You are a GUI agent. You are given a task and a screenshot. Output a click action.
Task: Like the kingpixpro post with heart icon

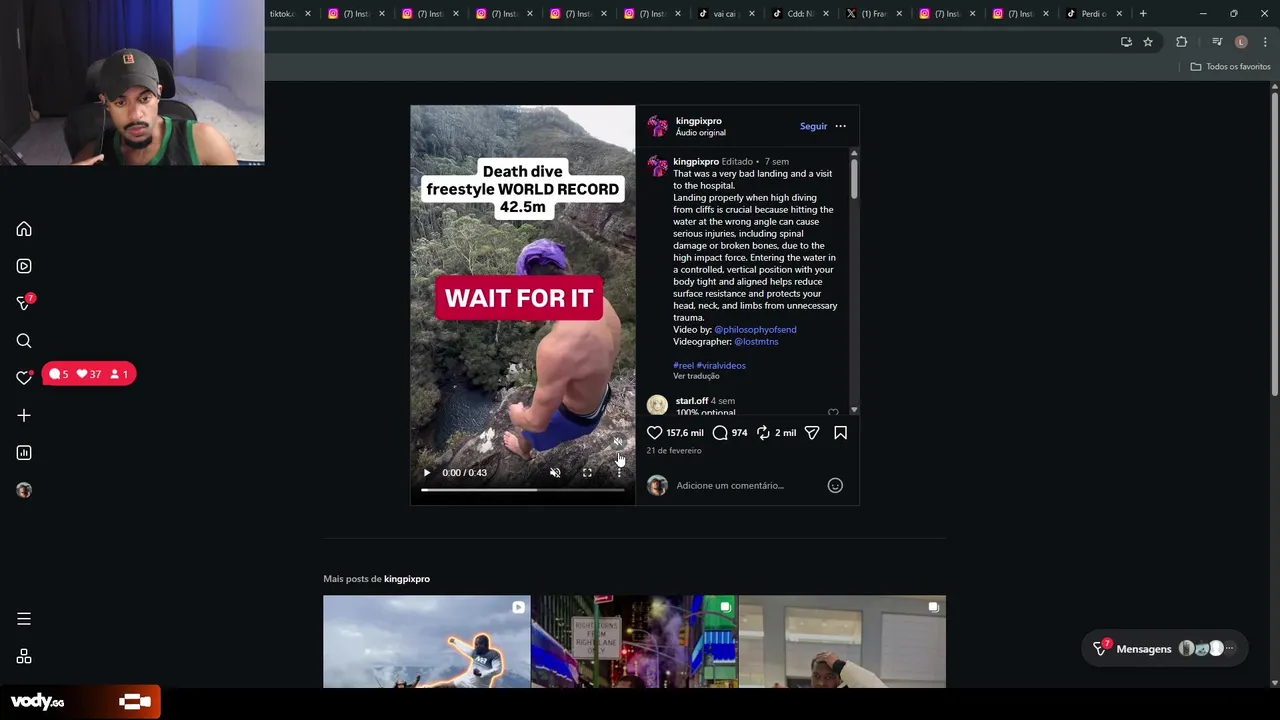point(654,433)
